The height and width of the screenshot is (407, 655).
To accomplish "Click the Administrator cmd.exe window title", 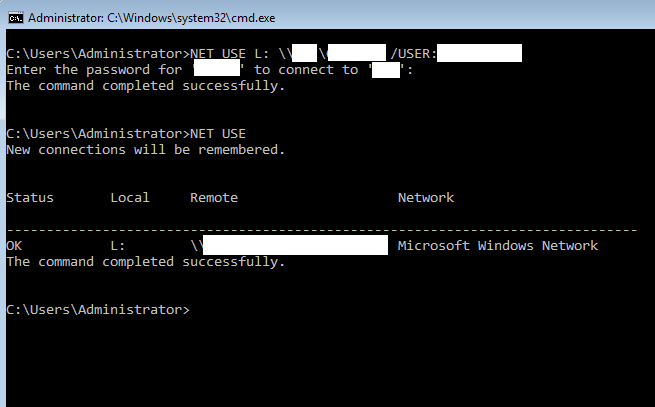I will point(151,18).
